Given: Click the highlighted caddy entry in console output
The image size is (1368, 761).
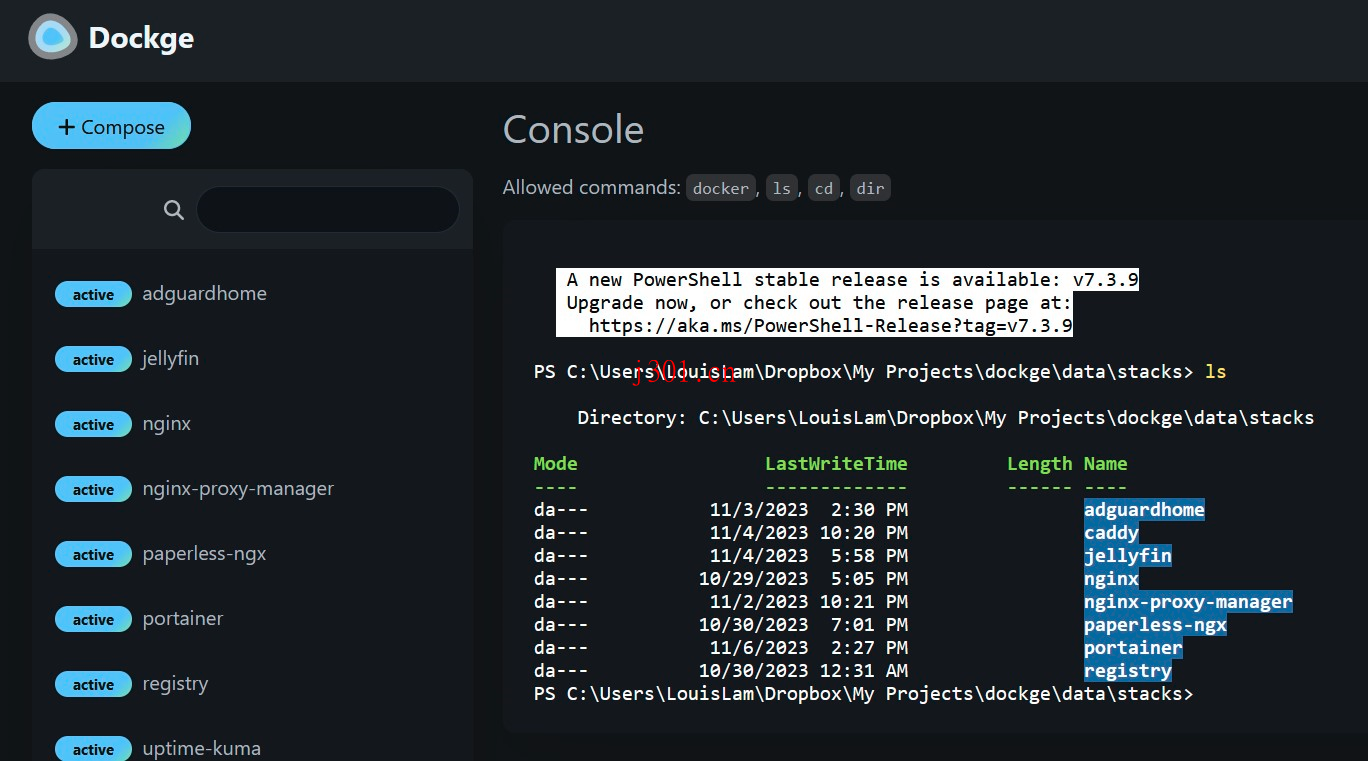Looking at the screenshot, I should pos(1110,532).
